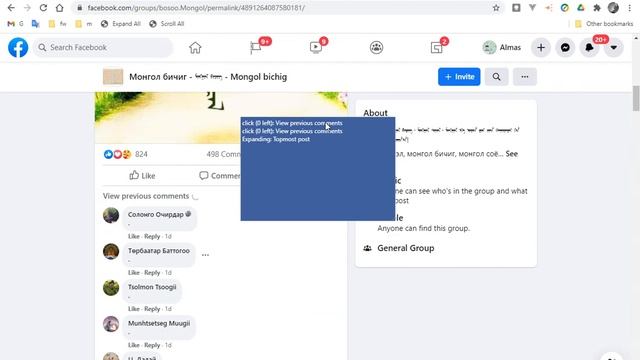Click the Create plus button
The image size is (640, 360).
[541, 48]
